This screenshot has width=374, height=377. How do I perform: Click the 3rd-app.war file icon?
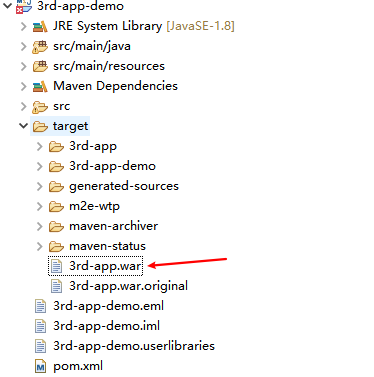[56, 266]
